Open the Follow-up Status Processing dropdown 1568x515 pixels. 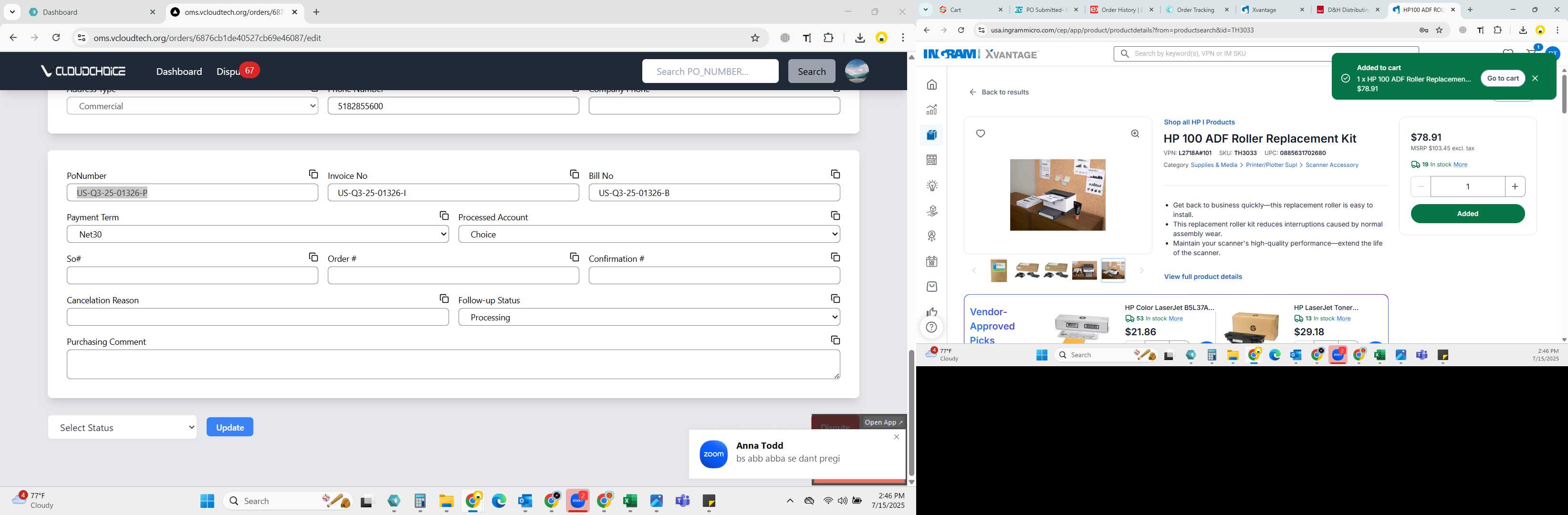click(x=649, y=317)
